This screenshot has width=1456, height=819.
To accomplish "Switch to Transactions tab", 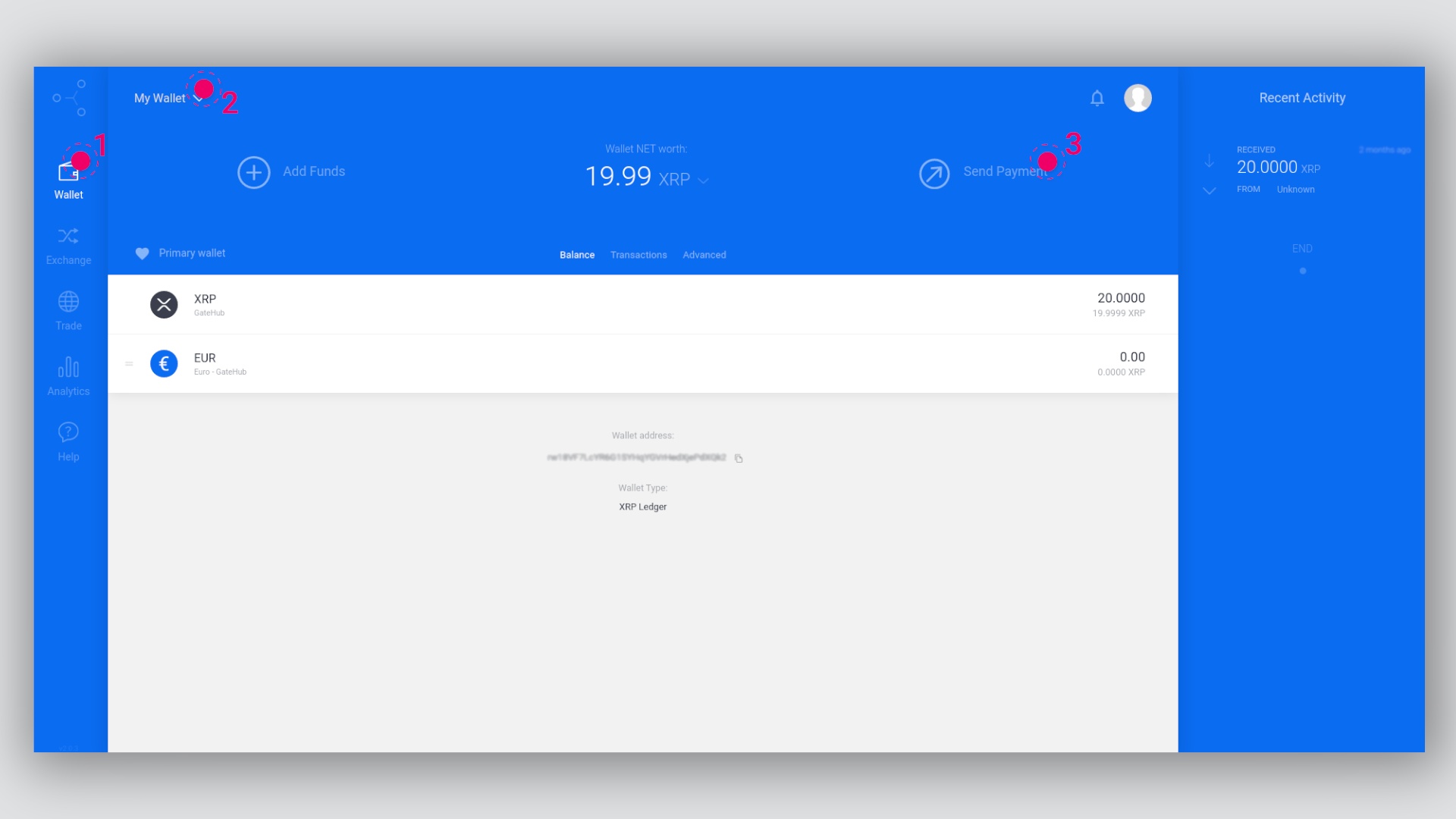I will click(x=638, y=255).
